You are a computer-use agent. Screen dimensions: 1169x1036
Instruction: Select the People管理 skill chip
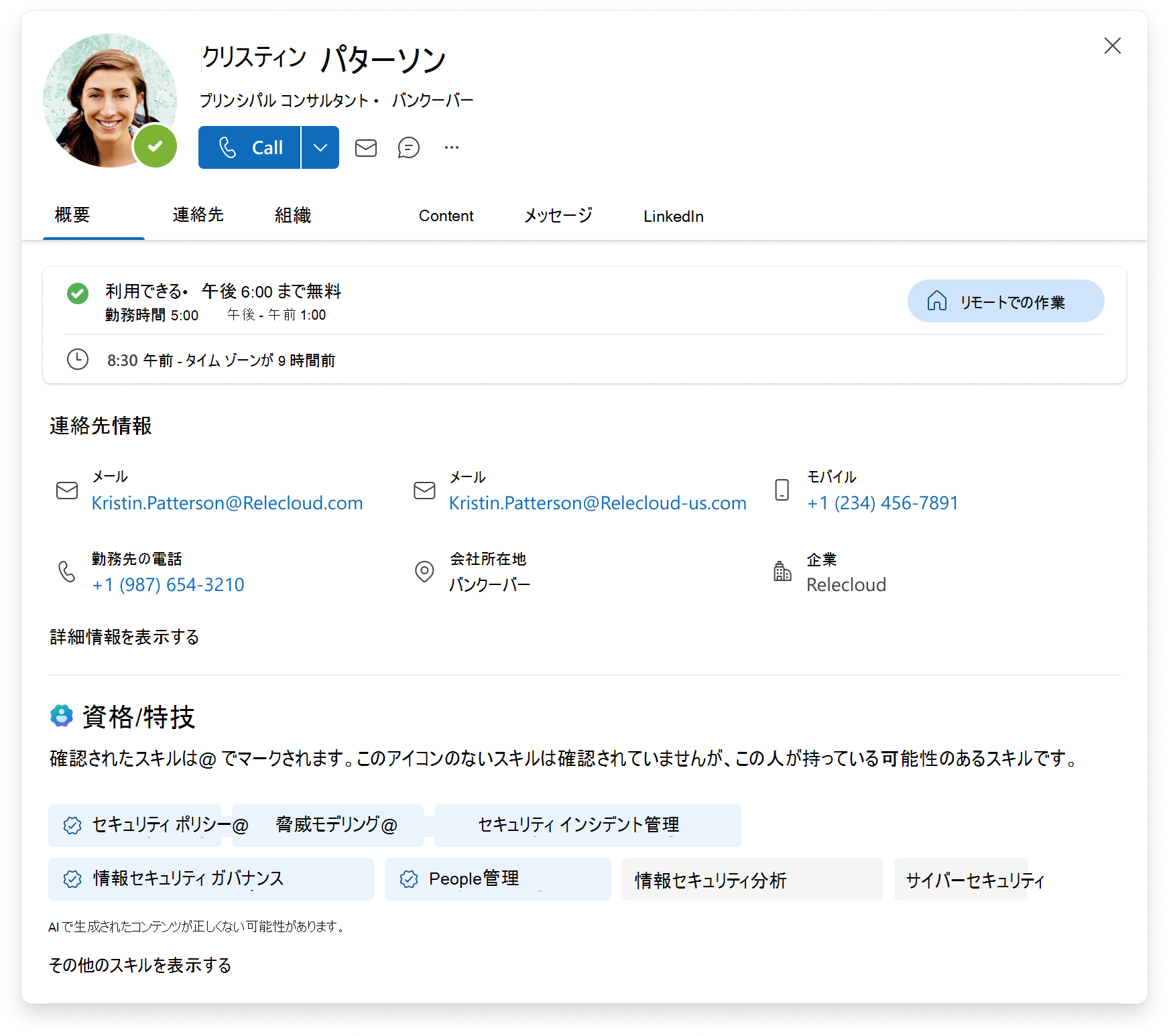pyautogui.click(x=498, y=879)
